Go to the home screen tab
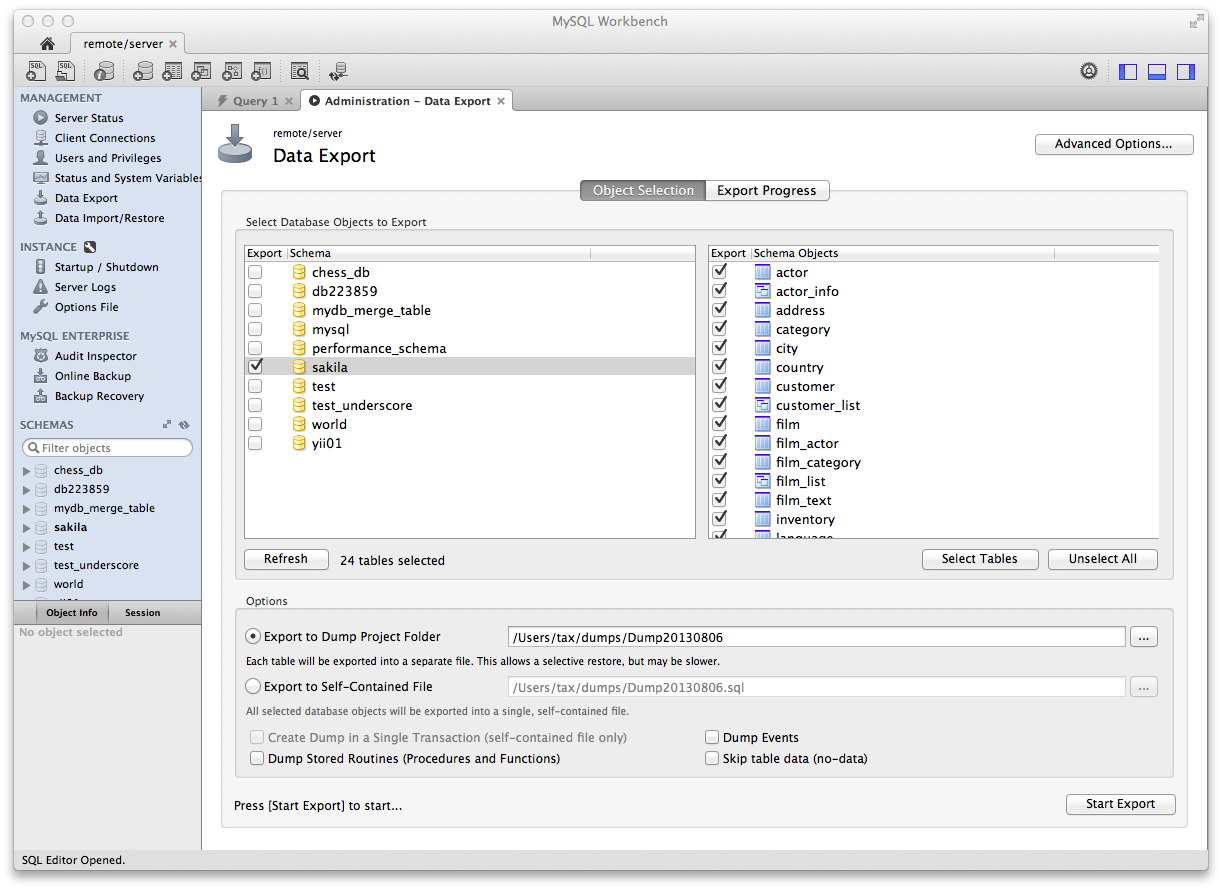Image resolution: width=1222 pixels, height=890 pixels. click(47, 44)
